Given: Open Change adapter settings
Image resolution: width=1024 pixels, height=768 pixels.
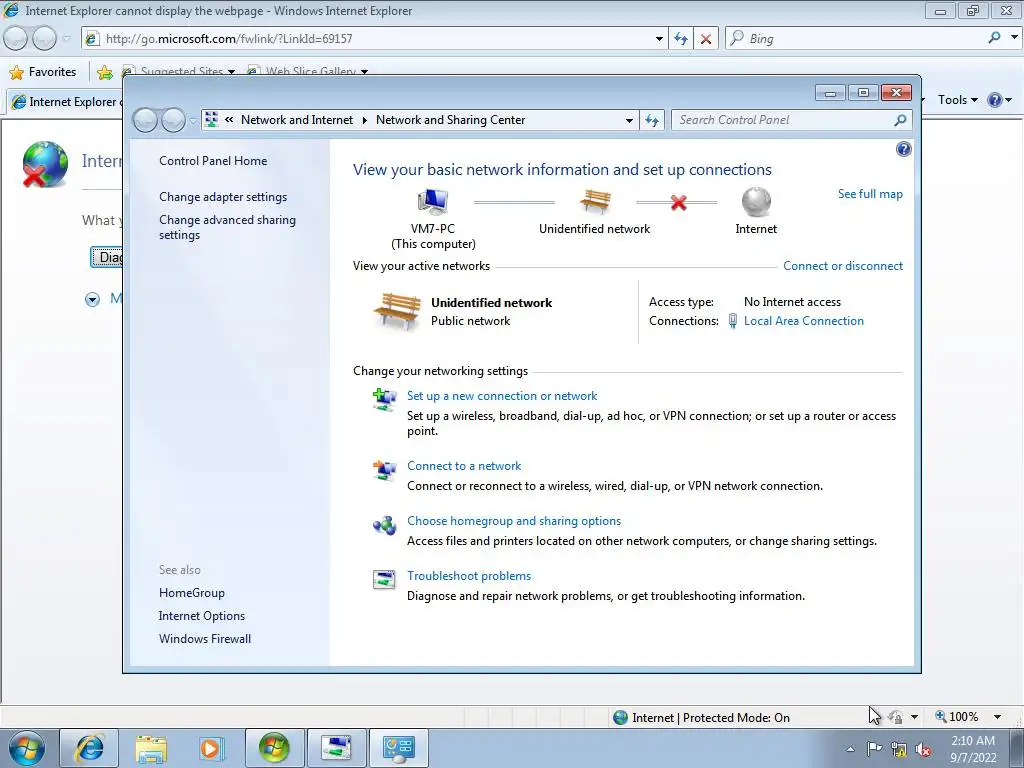Looking at the screenshot, I should pos(223,197).
